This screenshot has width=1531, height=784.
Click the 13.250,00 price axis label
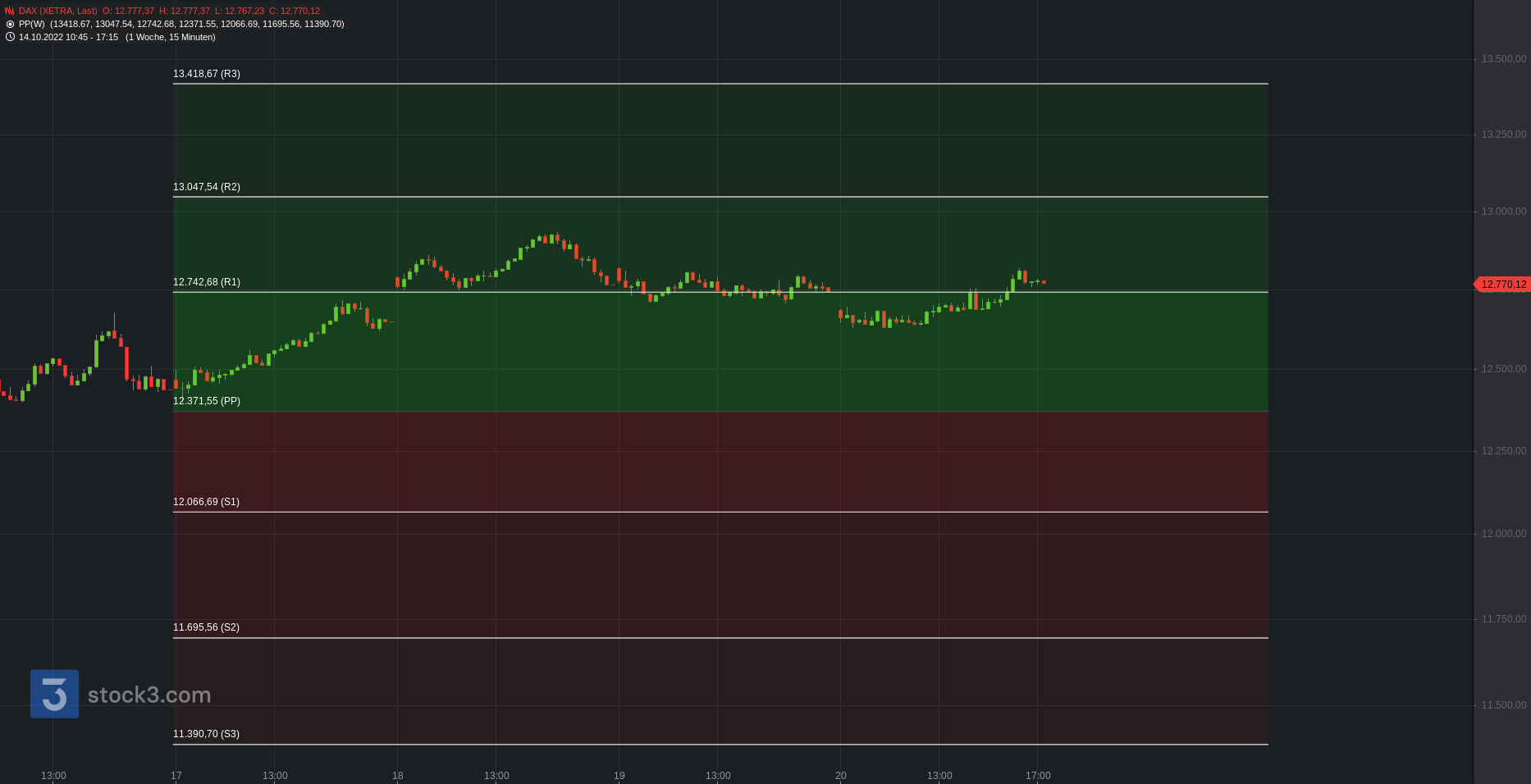[x=1504, y=134]
